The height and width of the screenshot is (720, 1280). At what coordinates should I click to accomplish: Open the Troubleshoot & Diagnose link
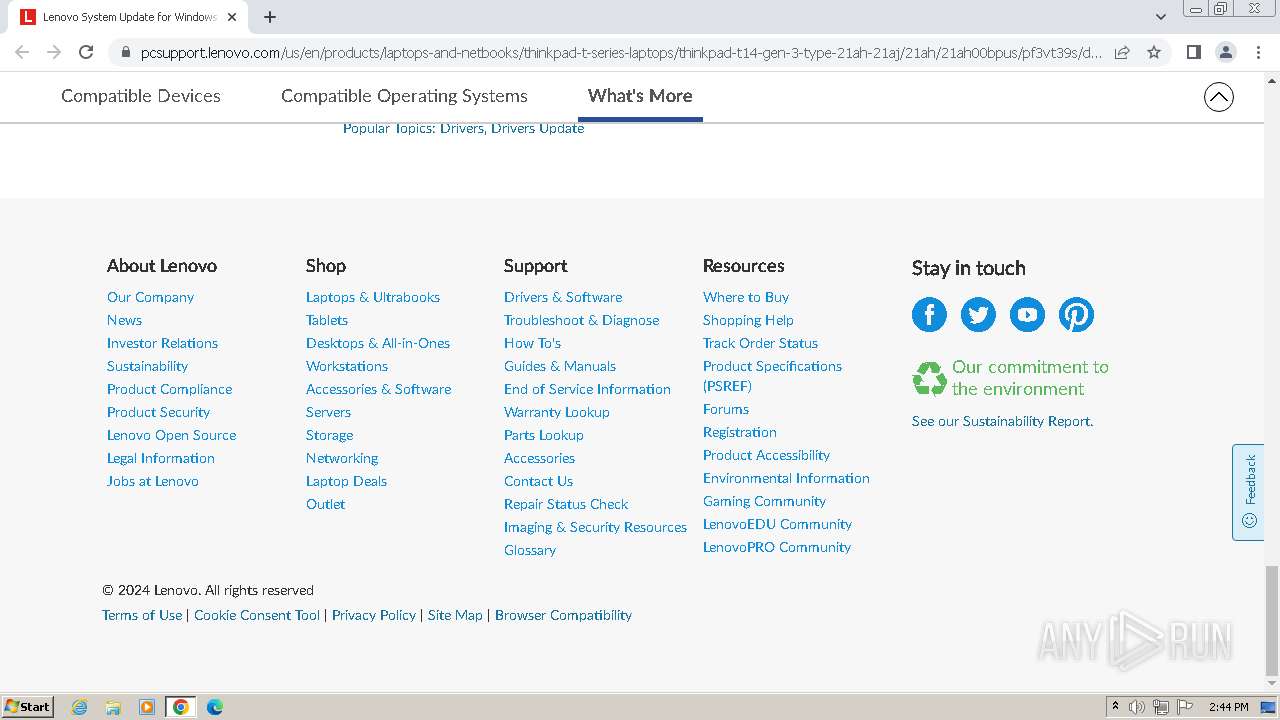tap(581, 320)
